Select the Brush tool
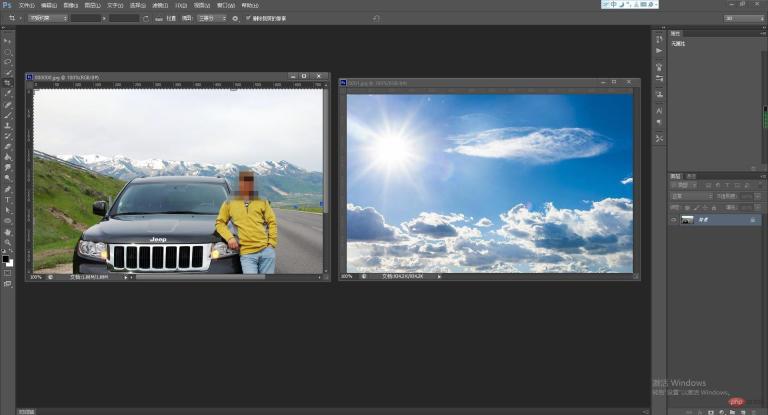768x415 pixels. coord(7,115)
